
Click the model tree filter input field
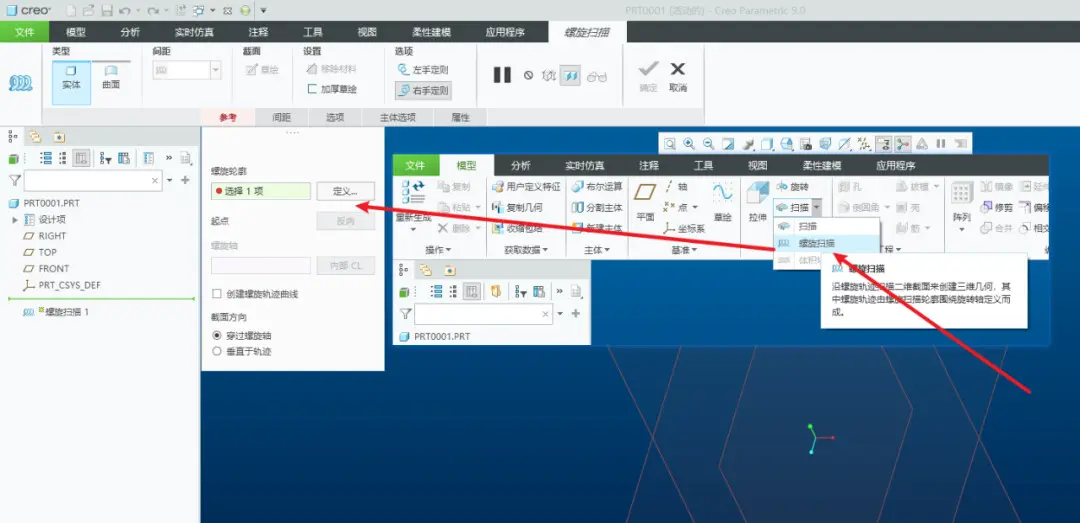[93, 181]
